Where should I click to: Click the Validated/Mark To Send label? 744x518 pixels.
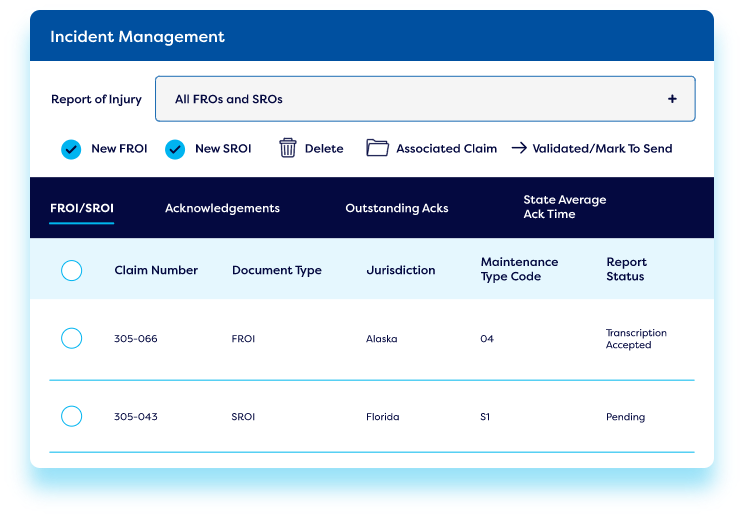click(x=602, y=148)
